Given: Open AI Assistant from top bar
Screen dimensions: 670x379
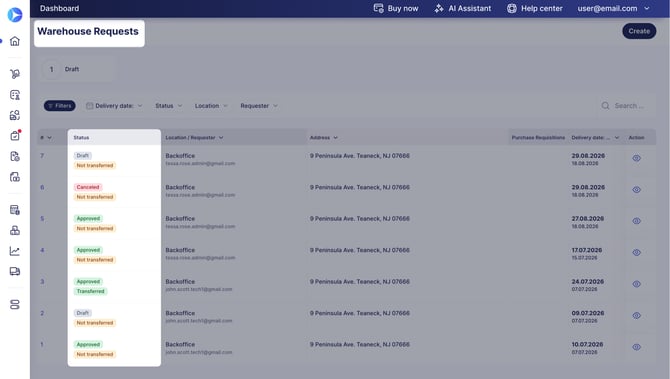Looking at the screenshot, I should (x=463, y=8).
